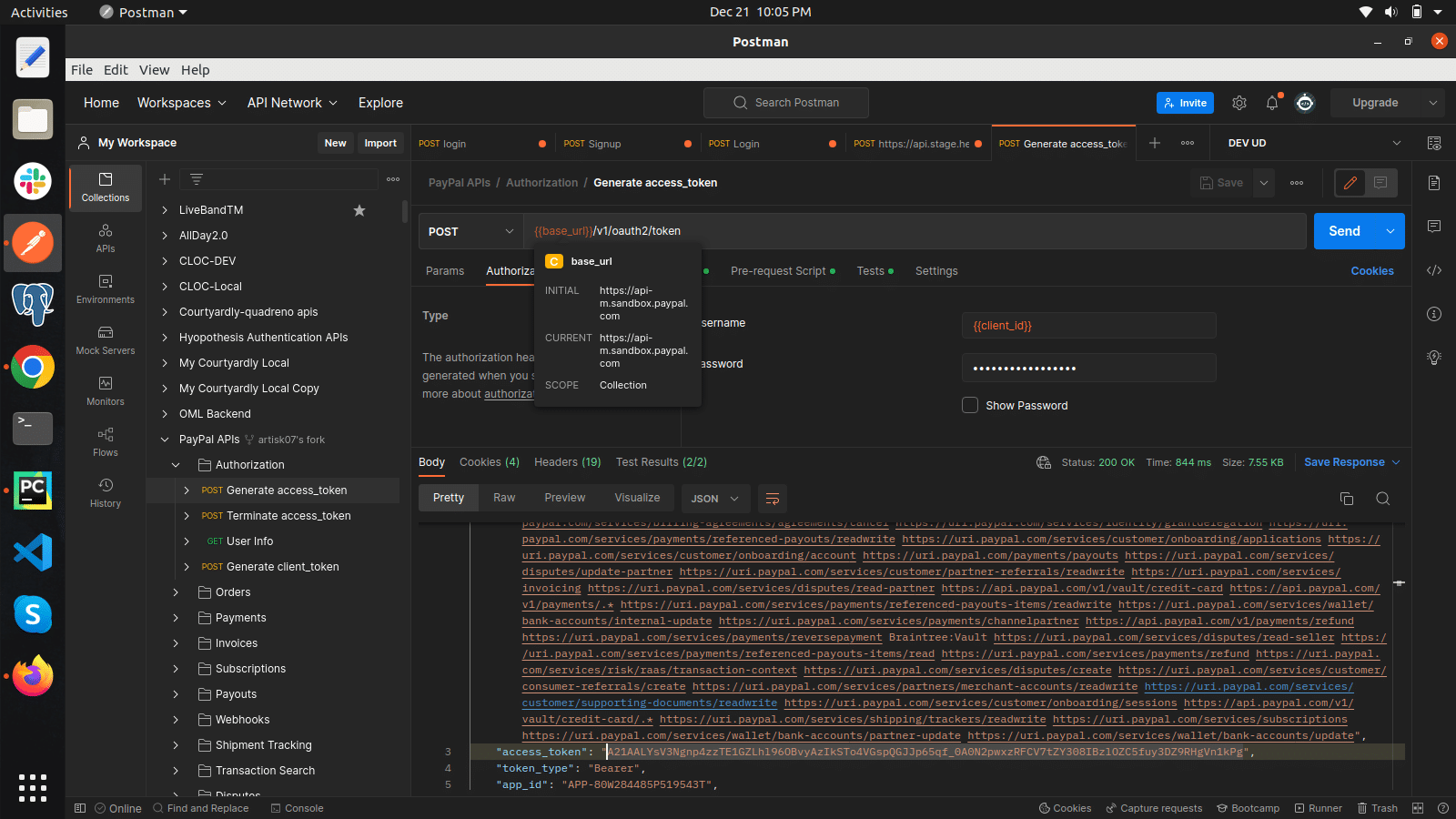
Task: Switch to the Pre-request Script tab
Action: [778, 271]
